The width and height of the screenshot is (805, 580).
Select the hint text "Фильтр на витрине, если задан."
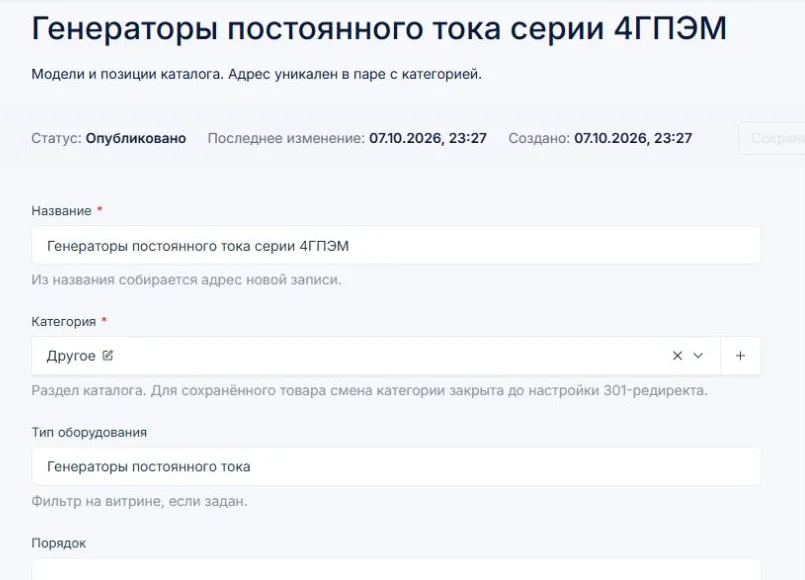point(139,501)
